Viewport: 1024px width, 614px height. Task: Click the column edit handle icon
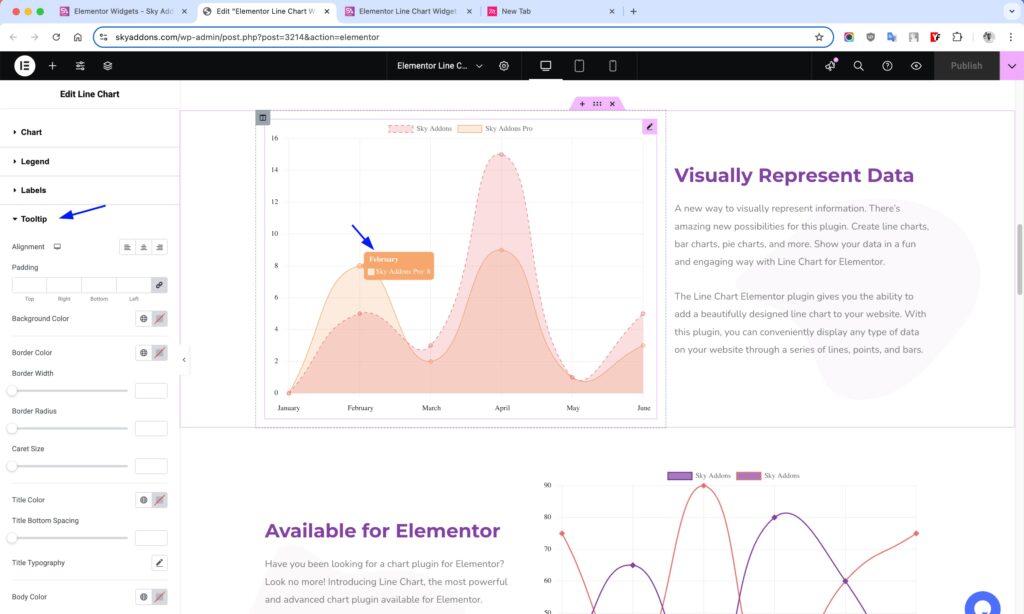tap(263, 118)
